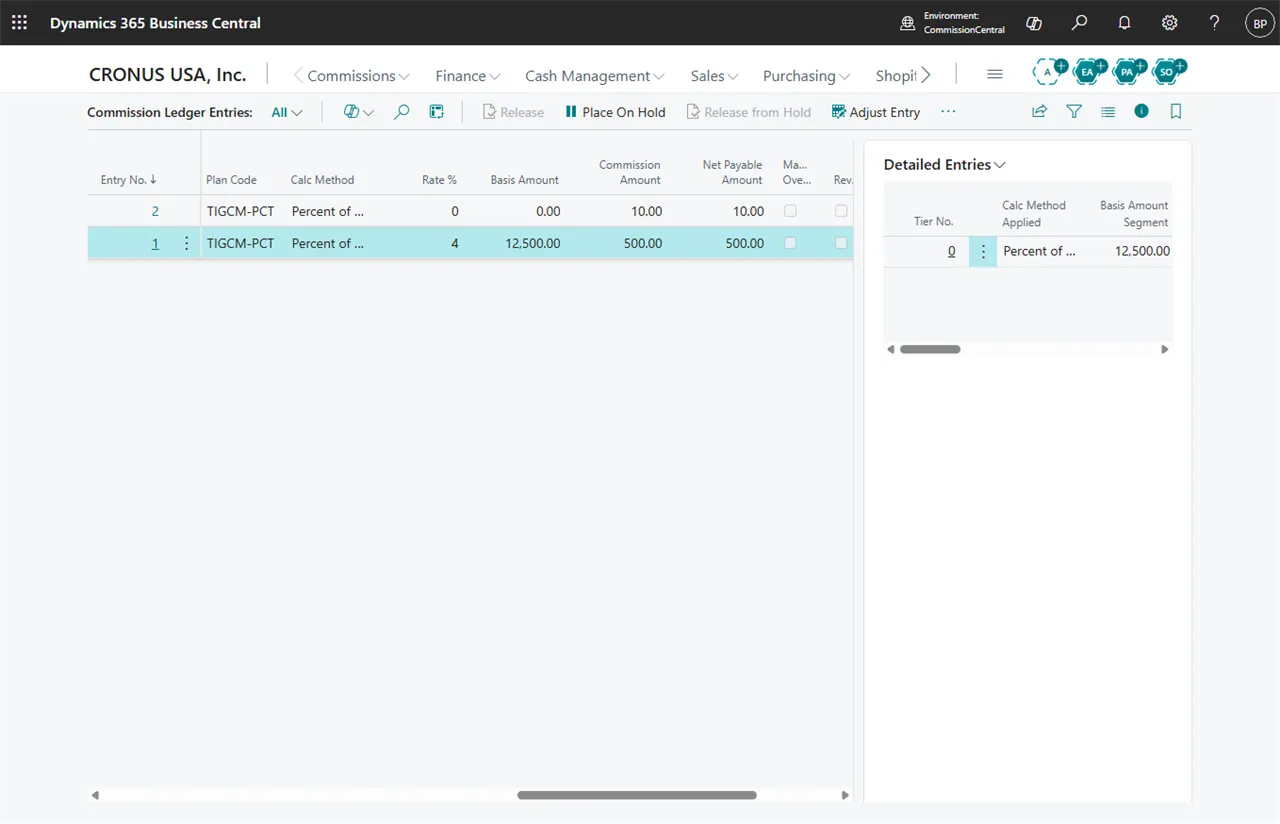Viewport: 1280px width, 824px height.
Task: Click Adjust Entry button
Action: tap(876, 112)
